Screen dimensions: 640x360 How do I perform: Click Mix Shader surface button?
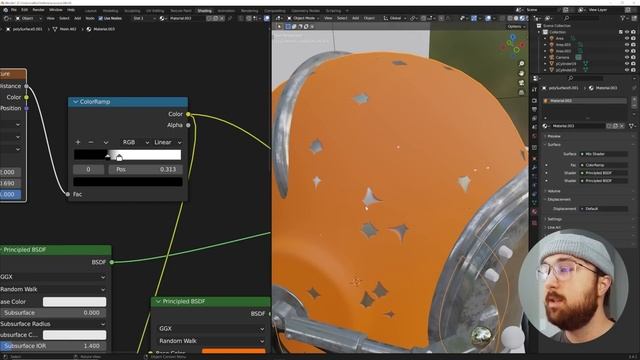coord(604,154)
